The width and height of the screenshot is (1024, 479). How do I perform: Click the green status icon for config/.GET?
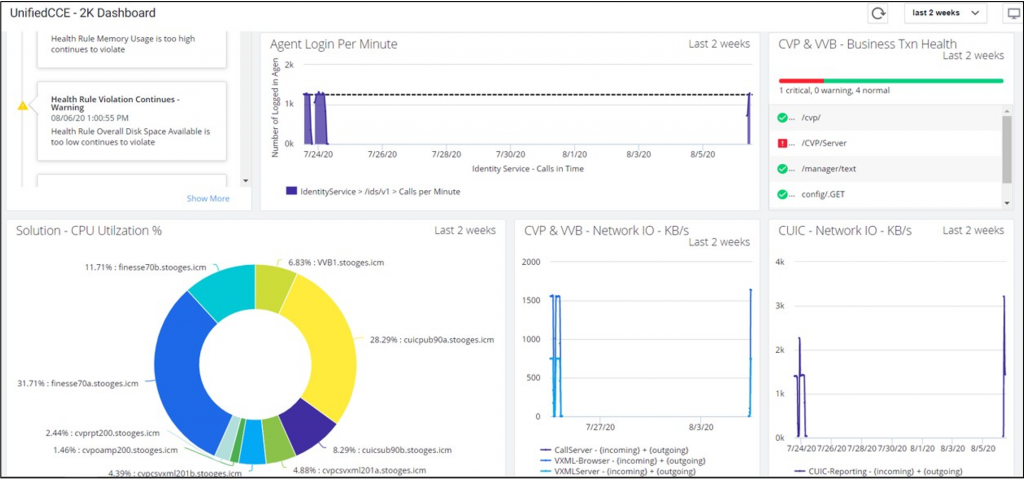783,193
